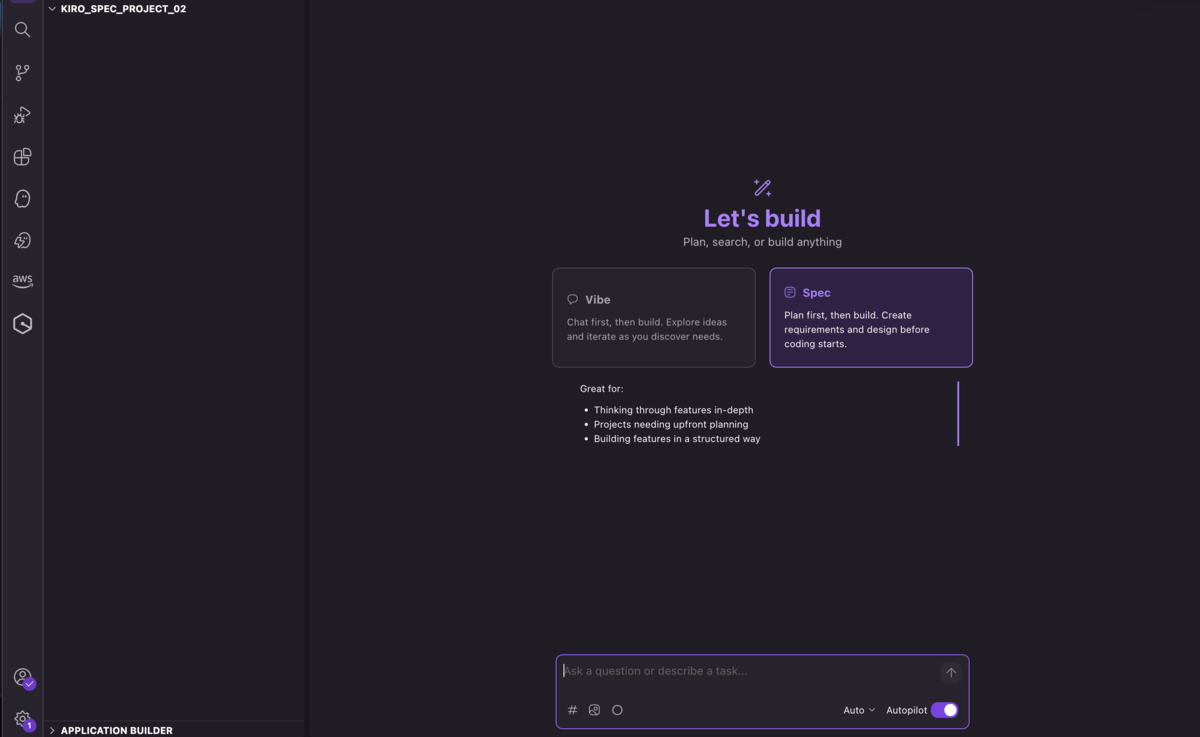Open the Auto model dropdown
The width and height of the screenshot is (1200, 737).
[x=859, y=710]
